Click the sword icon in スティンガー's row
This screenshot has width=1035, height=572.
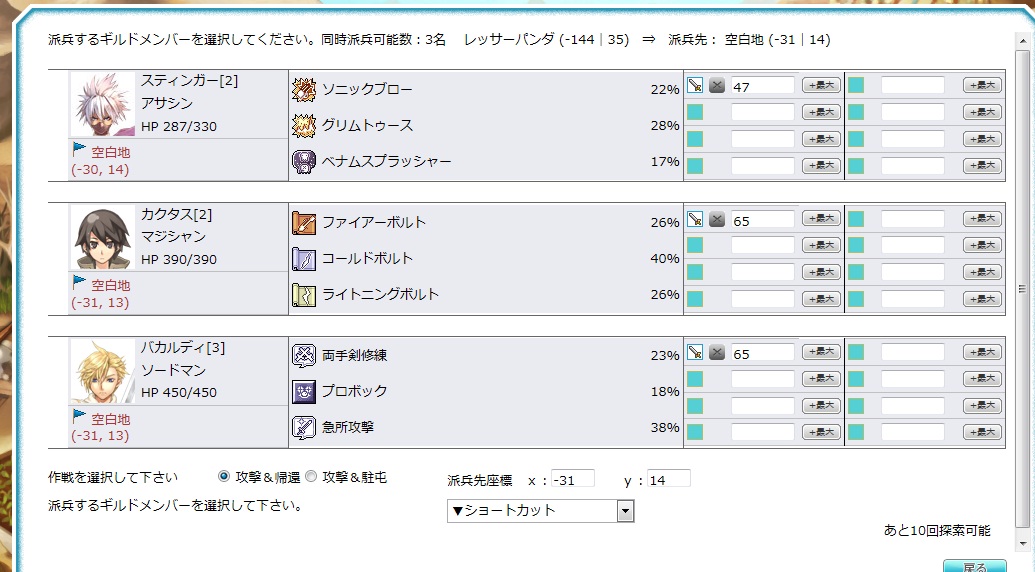695,86
